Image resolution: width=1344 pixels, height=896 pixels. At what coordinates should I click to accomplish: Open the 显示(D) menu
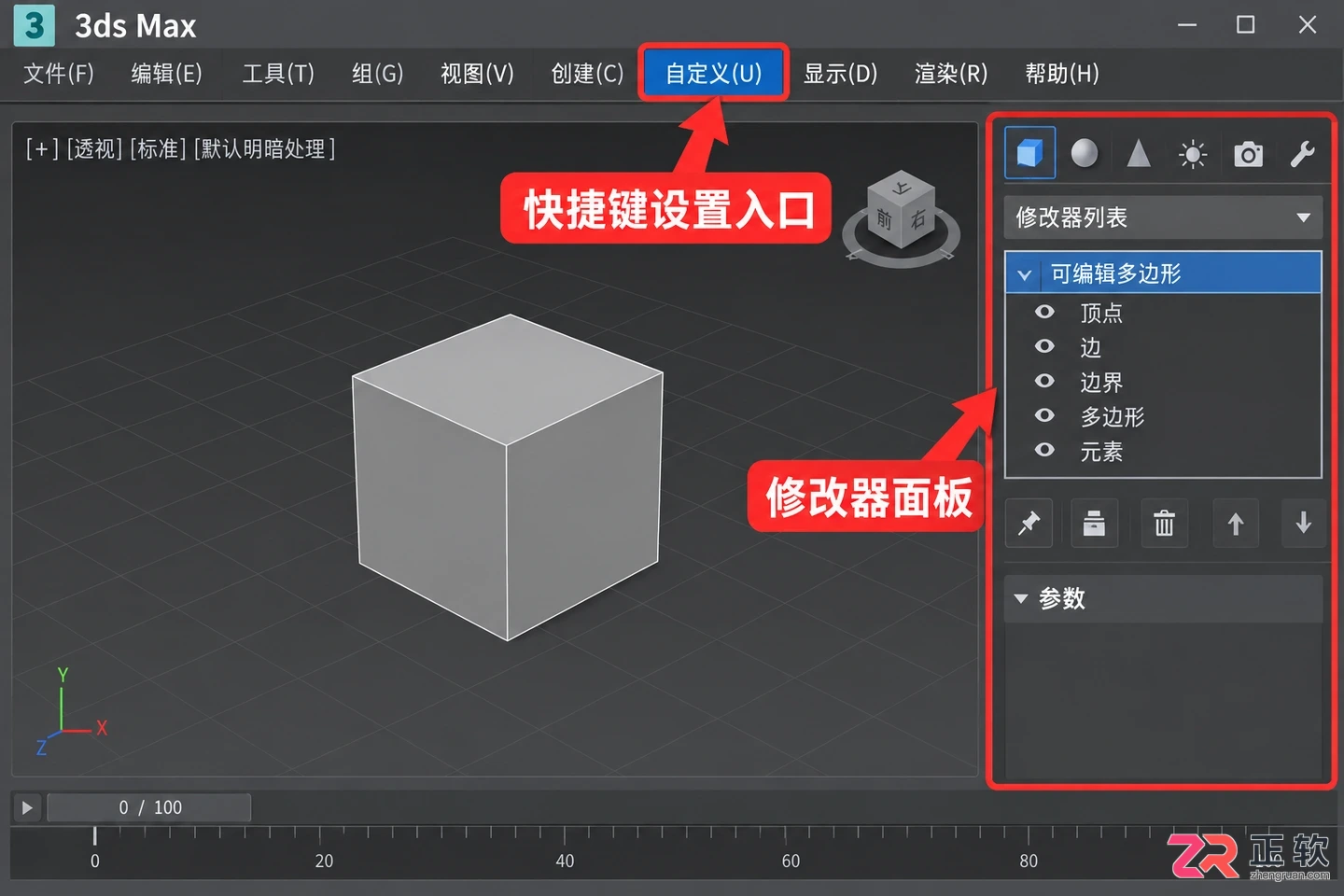click(840, 74)
